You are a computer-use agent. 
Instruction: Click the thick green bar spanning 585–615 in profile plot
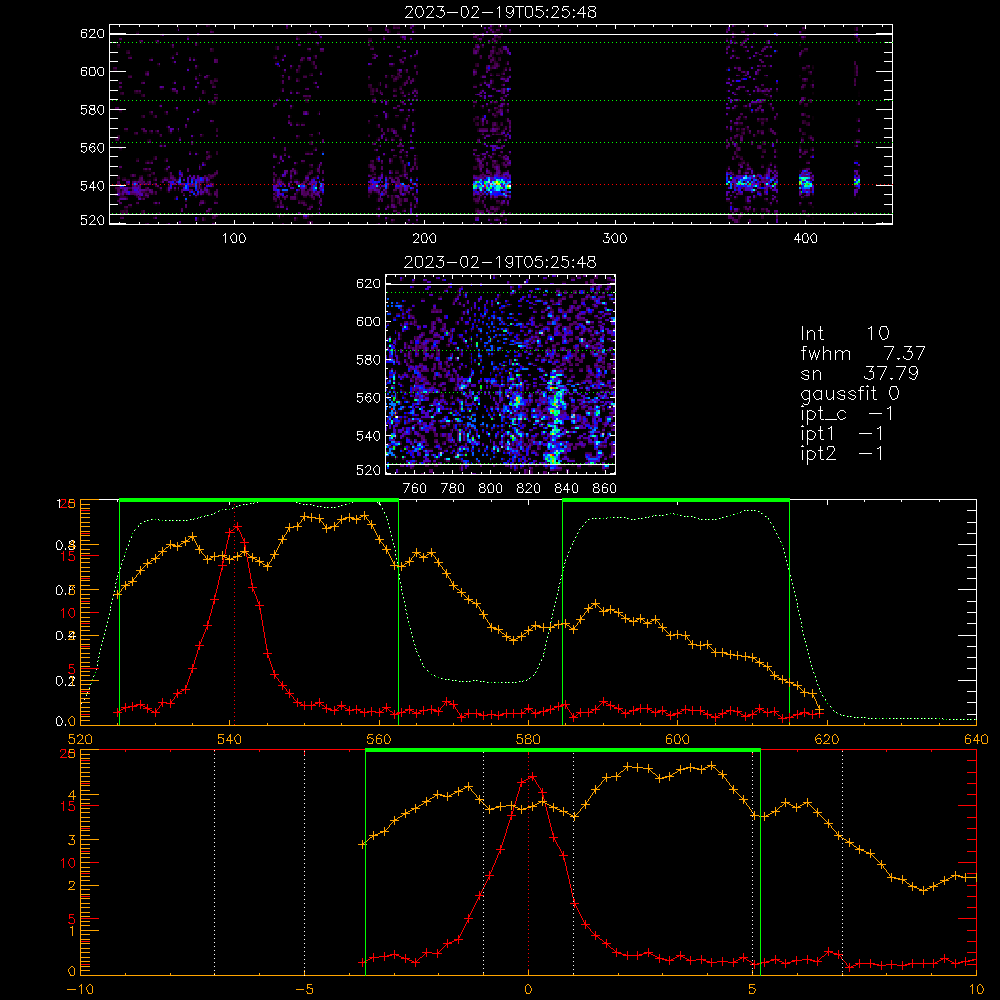pos(676,501)
